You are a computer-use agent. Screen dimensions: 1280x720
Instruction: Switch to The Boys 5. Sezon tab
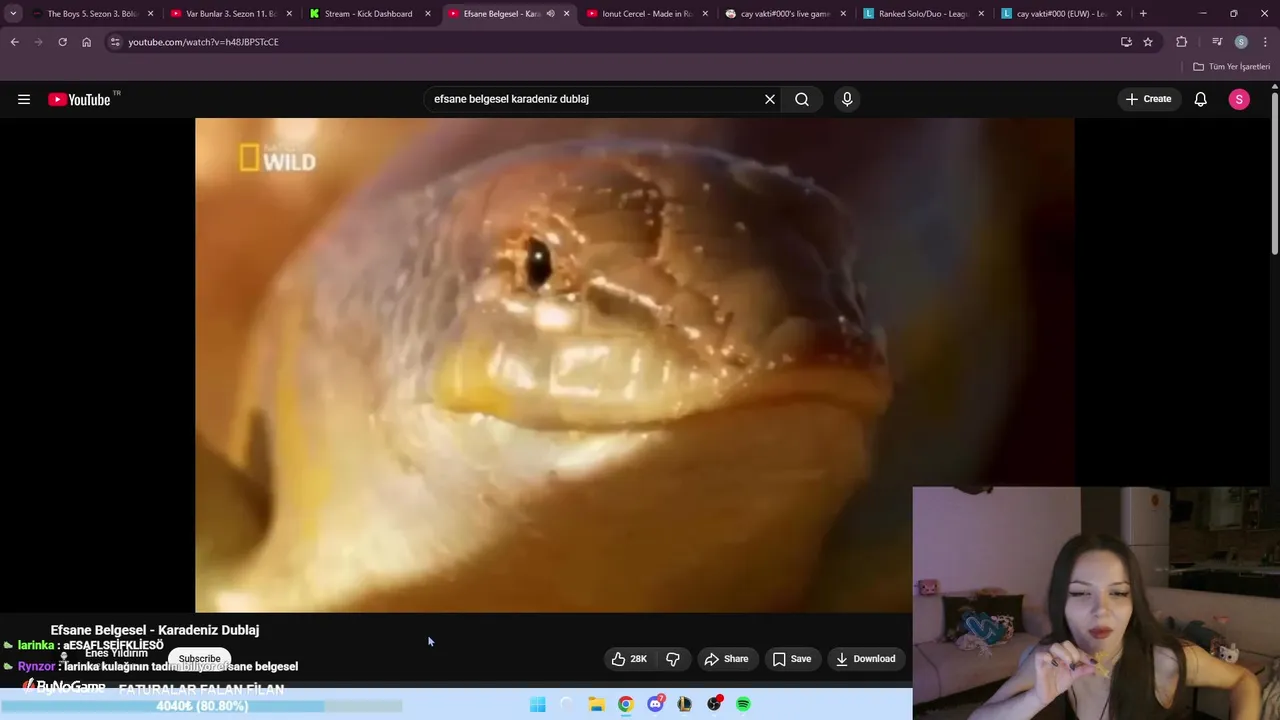pyautogui.click(x=92, y=14)
